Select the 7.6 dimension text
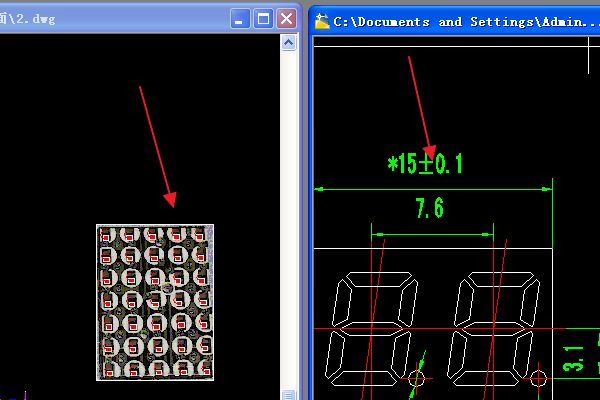Viewport: 600px width, 400px height. (x=429, y=208)
